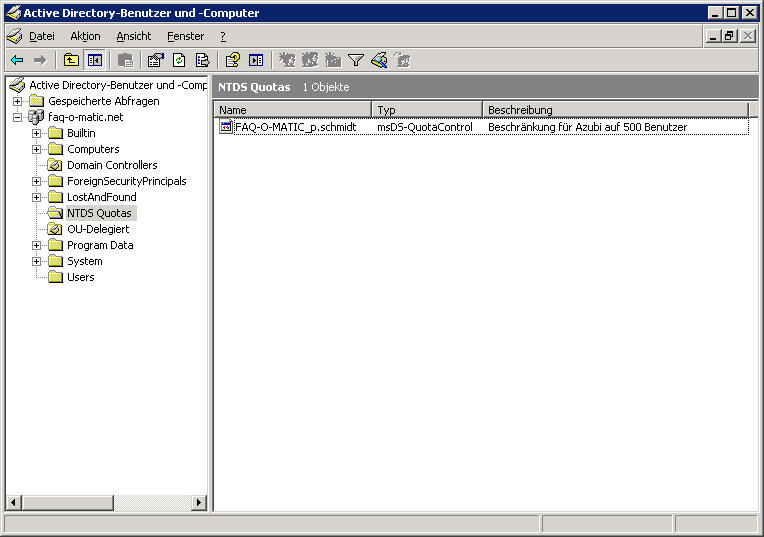Click the Domain Controllers OU folder icon
Viewport: 764px width, 537px height.
(55, 165)
